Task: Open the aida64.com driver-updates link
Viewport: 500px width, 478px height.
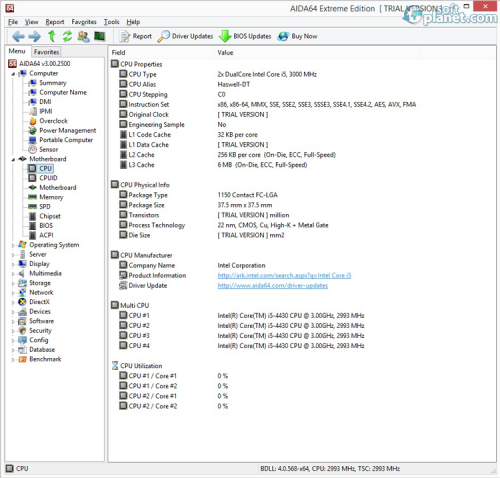Action: tap(273, 286)
